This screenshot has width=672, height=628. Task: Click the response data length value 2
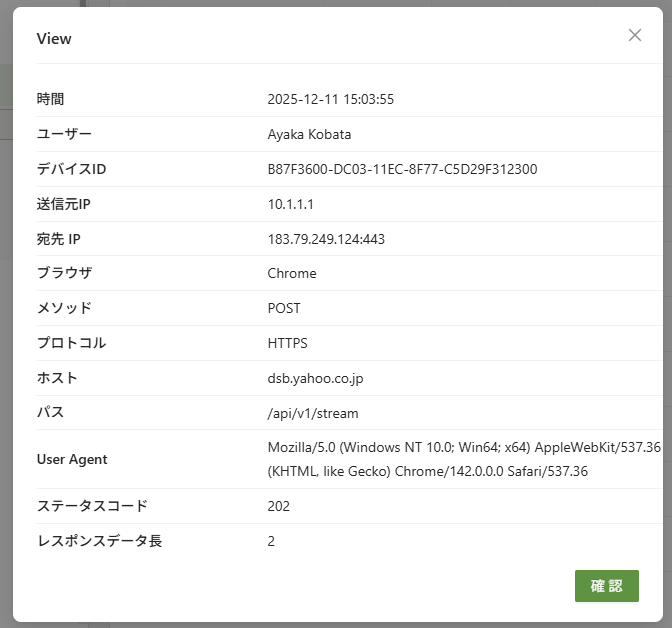pyautogui.click(x=271, y=541)
